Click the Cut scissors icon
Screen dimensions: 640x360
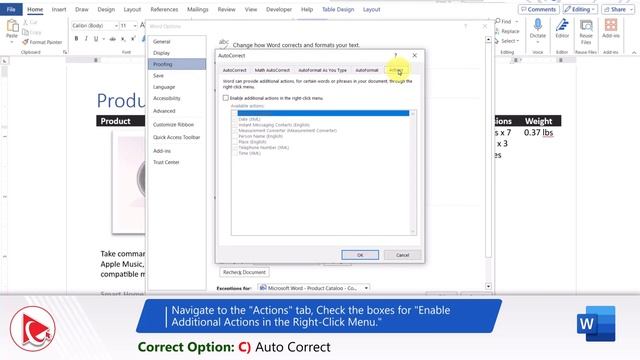tap(25, 22)
